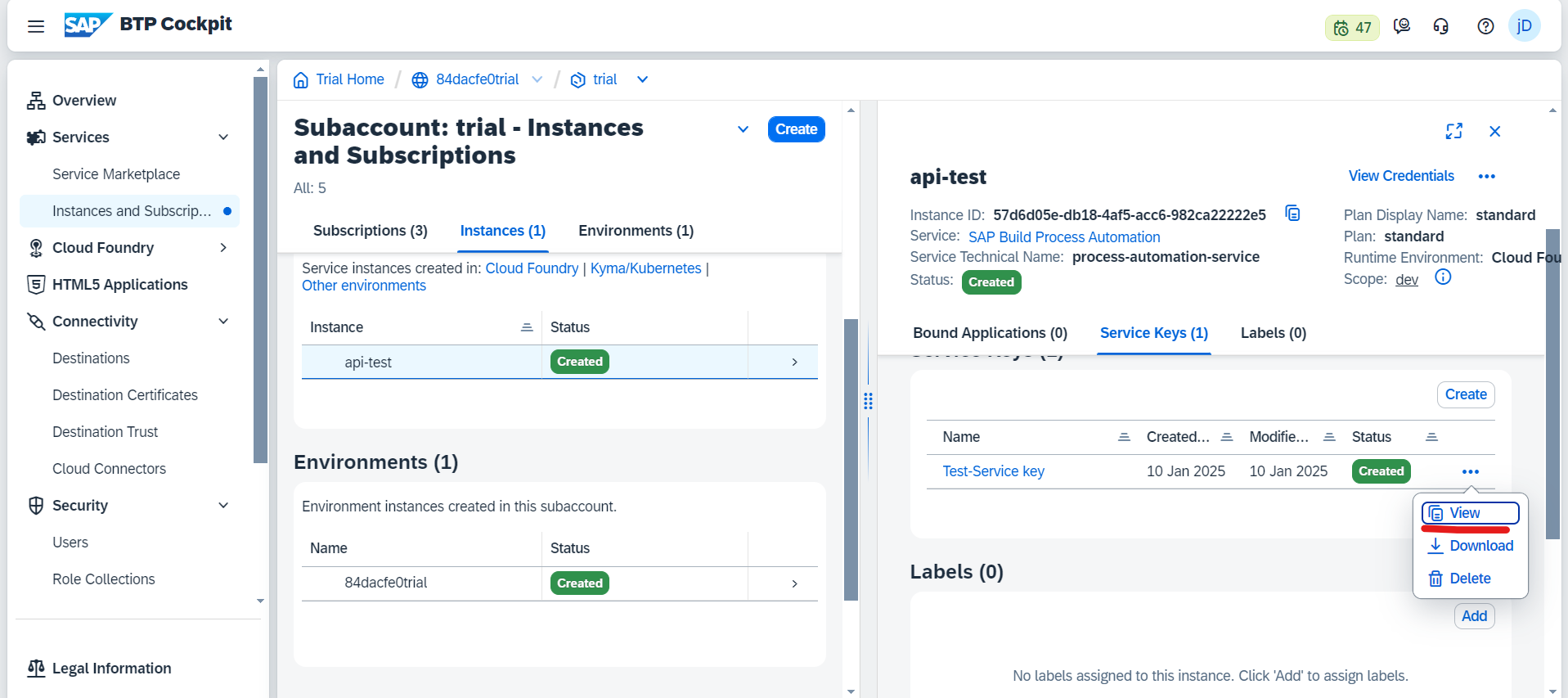
Task: Click the HTML5 Applications sidebar icon
Action: [x=36, y=285]
